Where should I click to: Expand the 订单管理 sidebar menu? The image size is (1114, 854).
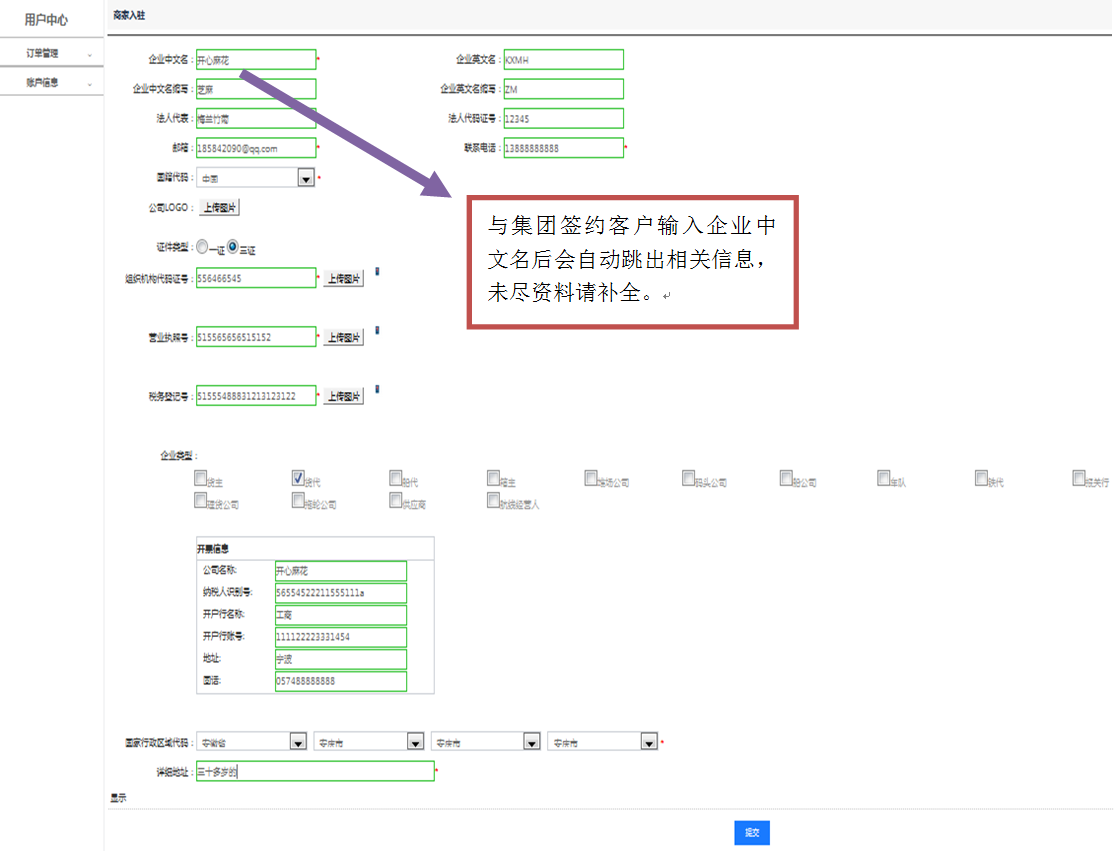(52, 54)
